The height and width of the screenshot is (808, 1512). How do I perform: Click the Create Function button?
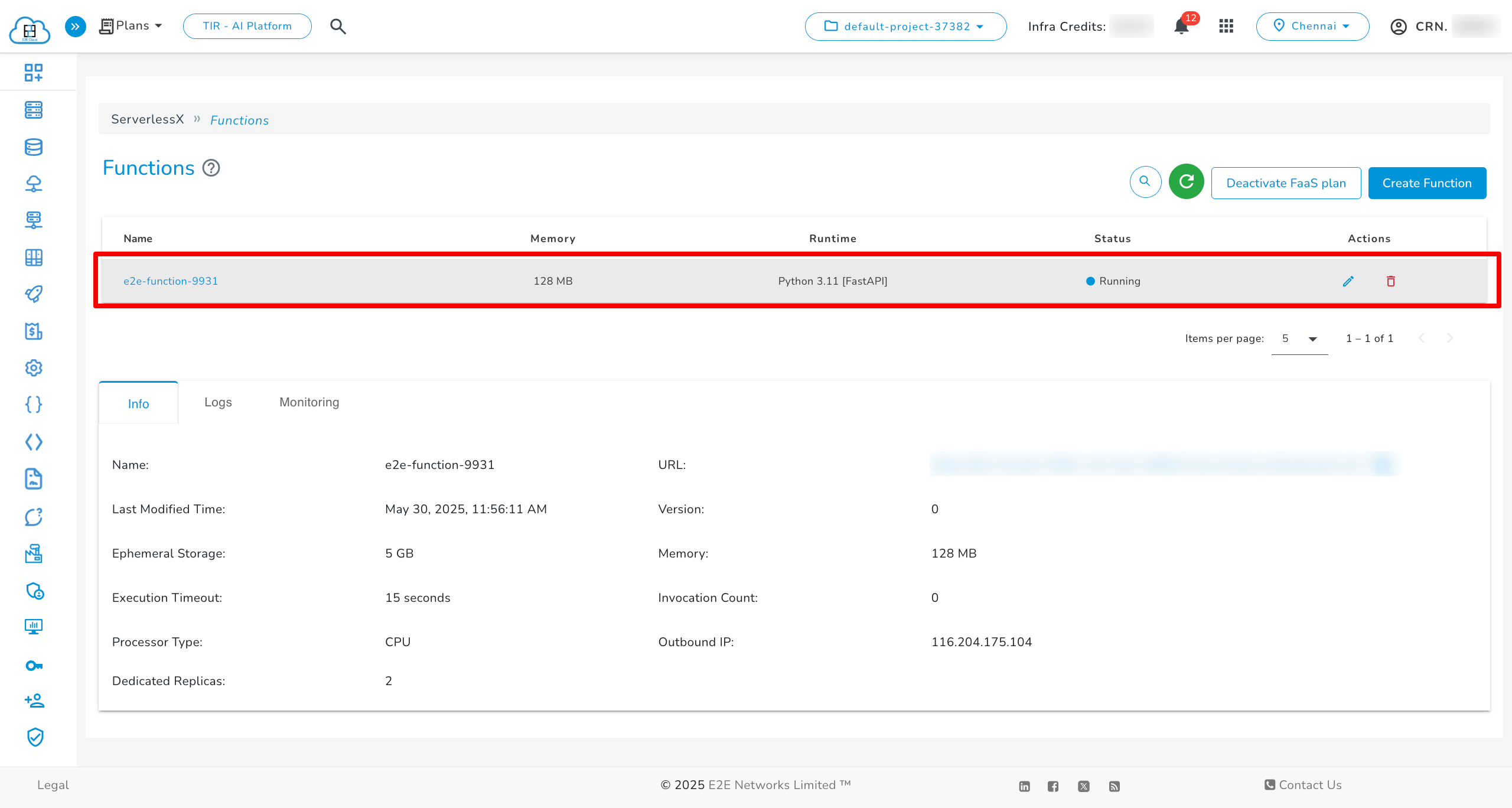[x=1427, y=183]
